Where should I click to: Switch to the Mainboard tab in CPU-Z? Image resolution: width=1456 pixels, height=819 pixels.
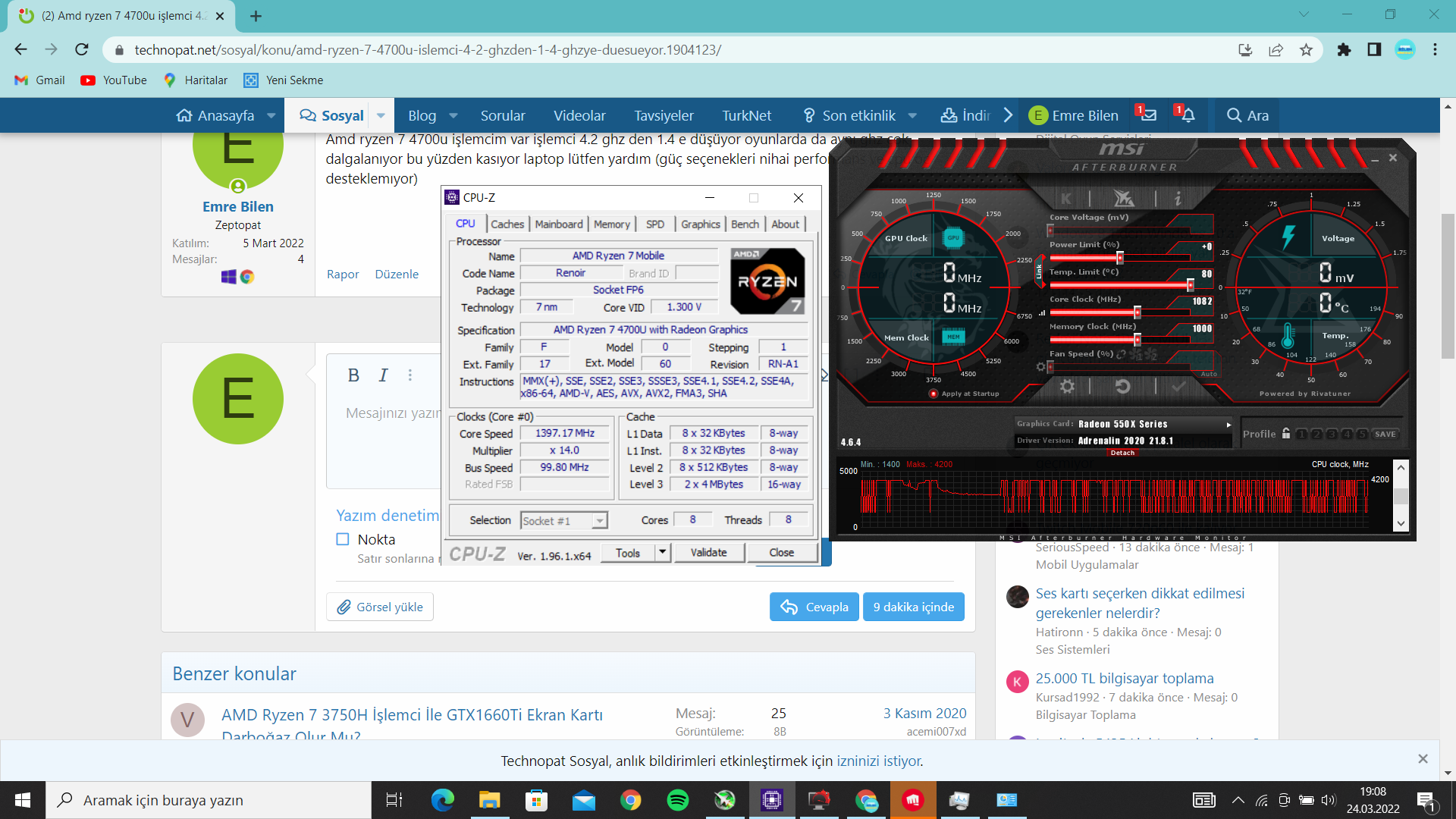(558, 224)
